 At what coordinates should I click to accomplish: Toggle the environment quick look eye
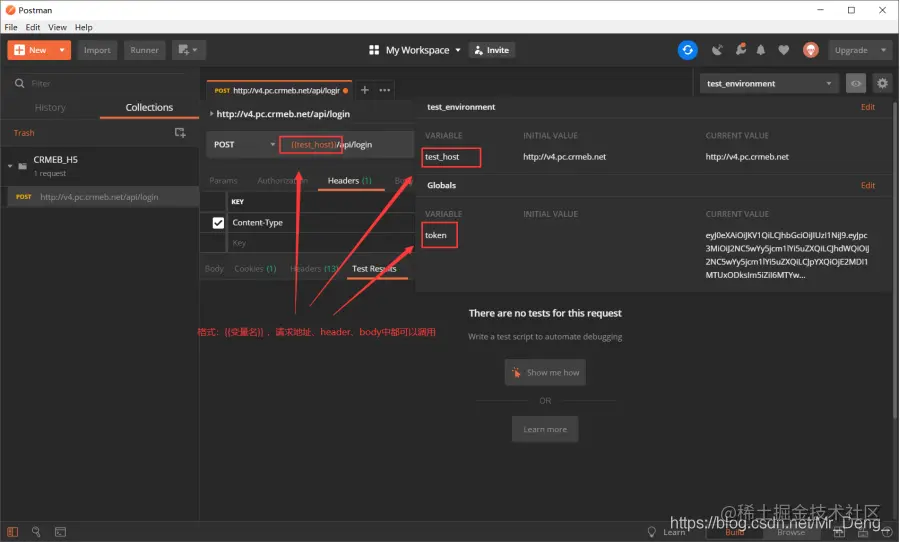[x=856, y=83]
